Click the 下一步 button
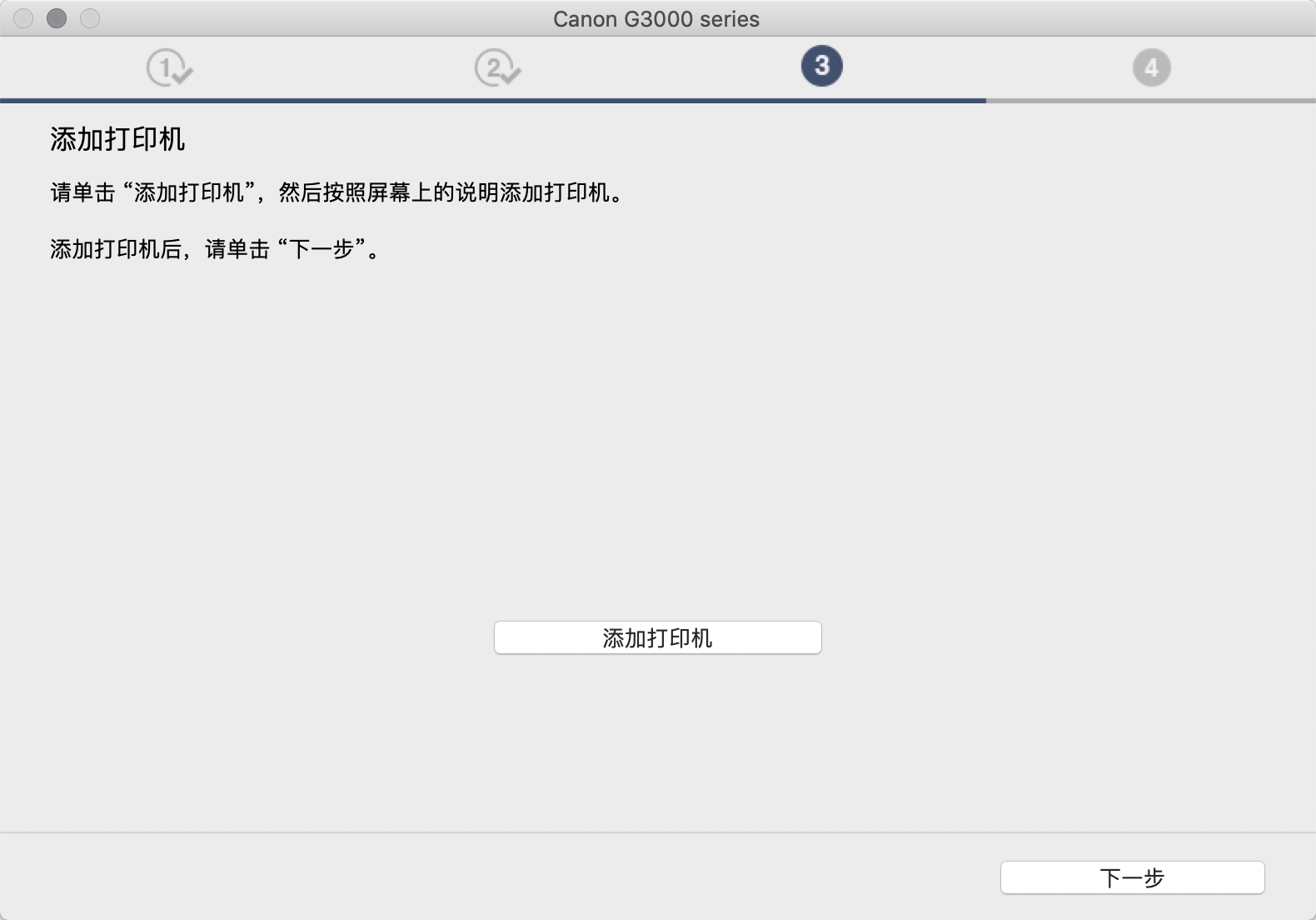1316x920 pixels. (x=1132, y=877)
